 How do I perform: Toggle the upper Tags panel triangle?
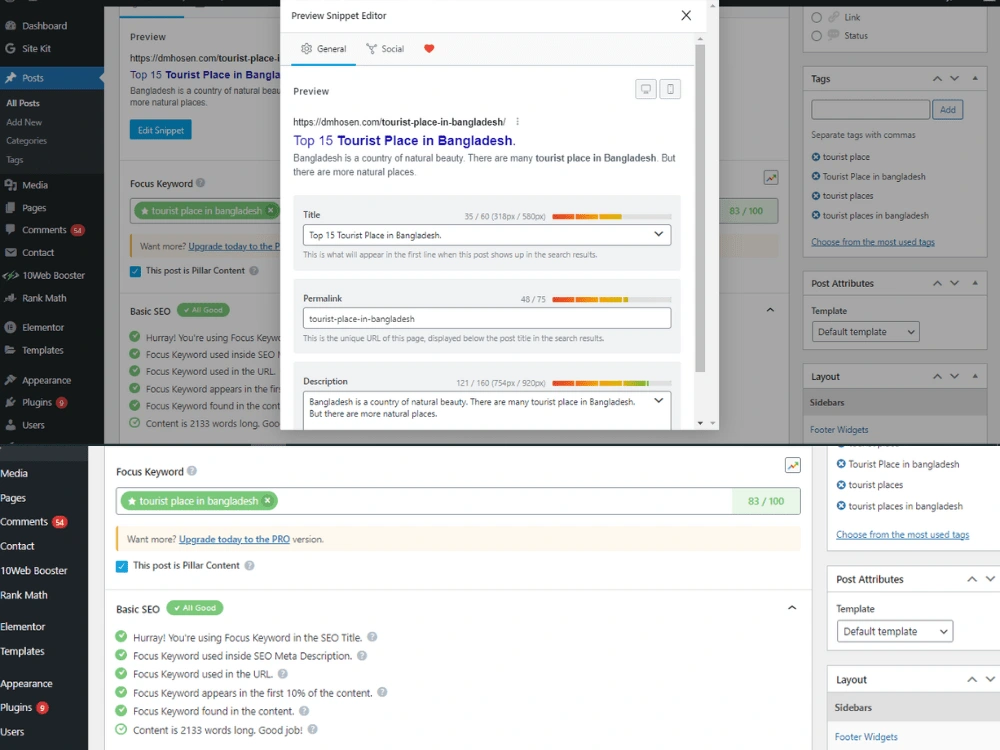click(975, 78)
